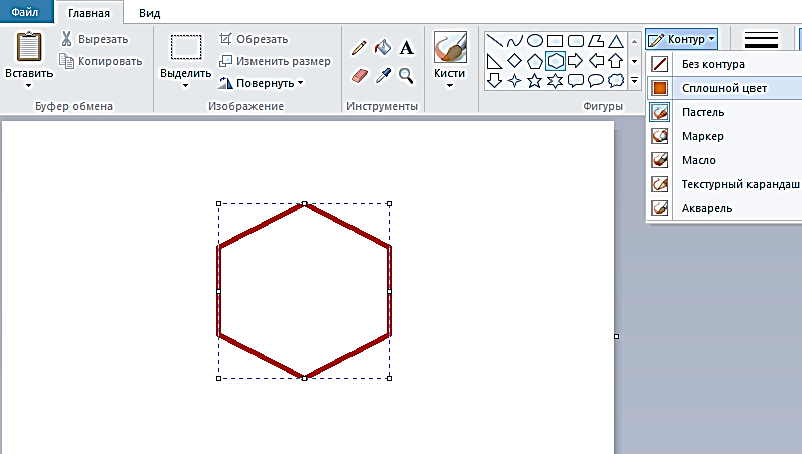Choose the Cloud callout shape
This screenshot has width=802, height=454.
[616, 81]
